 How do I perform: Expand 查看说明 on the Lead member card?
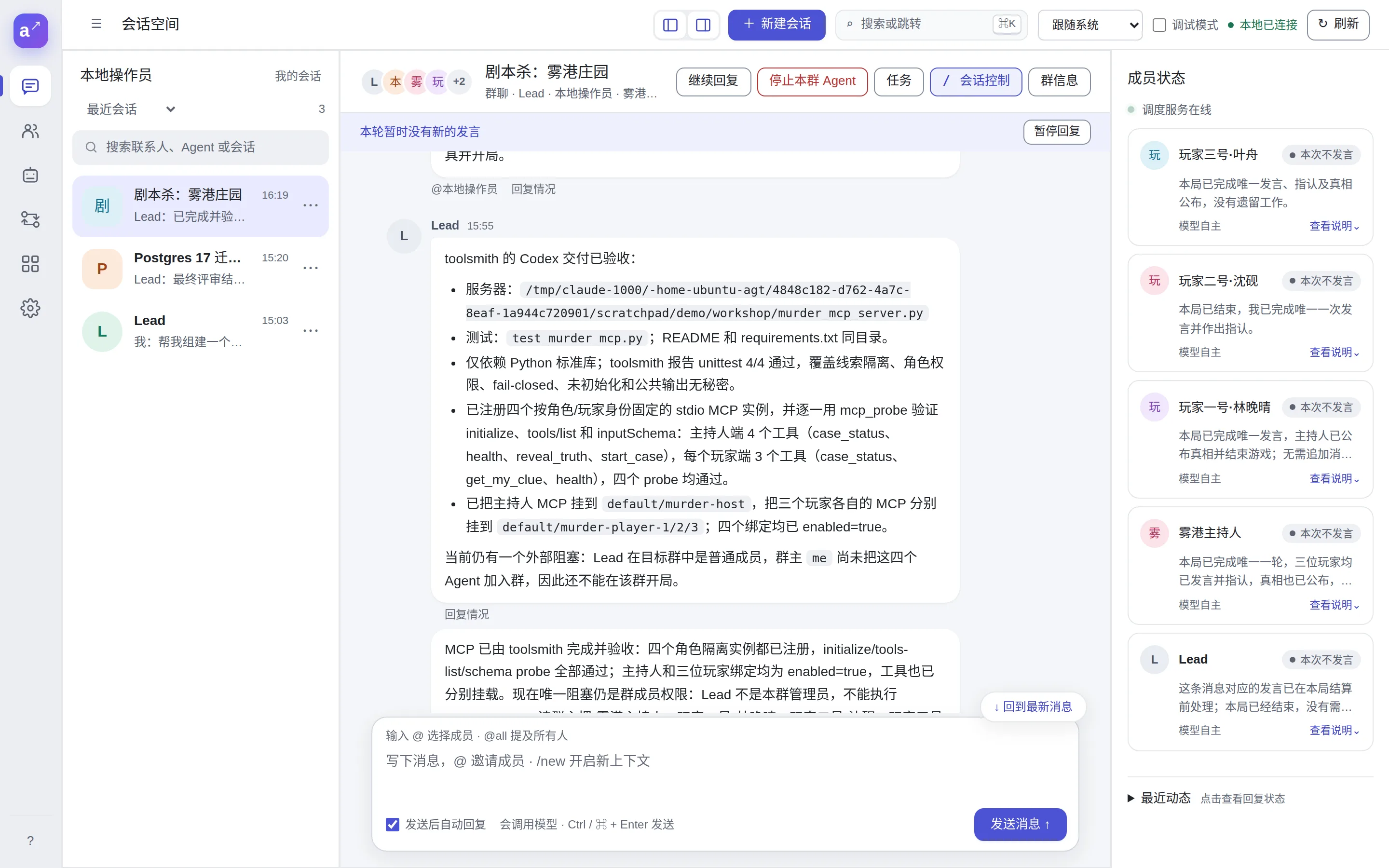coord(1335,730)
